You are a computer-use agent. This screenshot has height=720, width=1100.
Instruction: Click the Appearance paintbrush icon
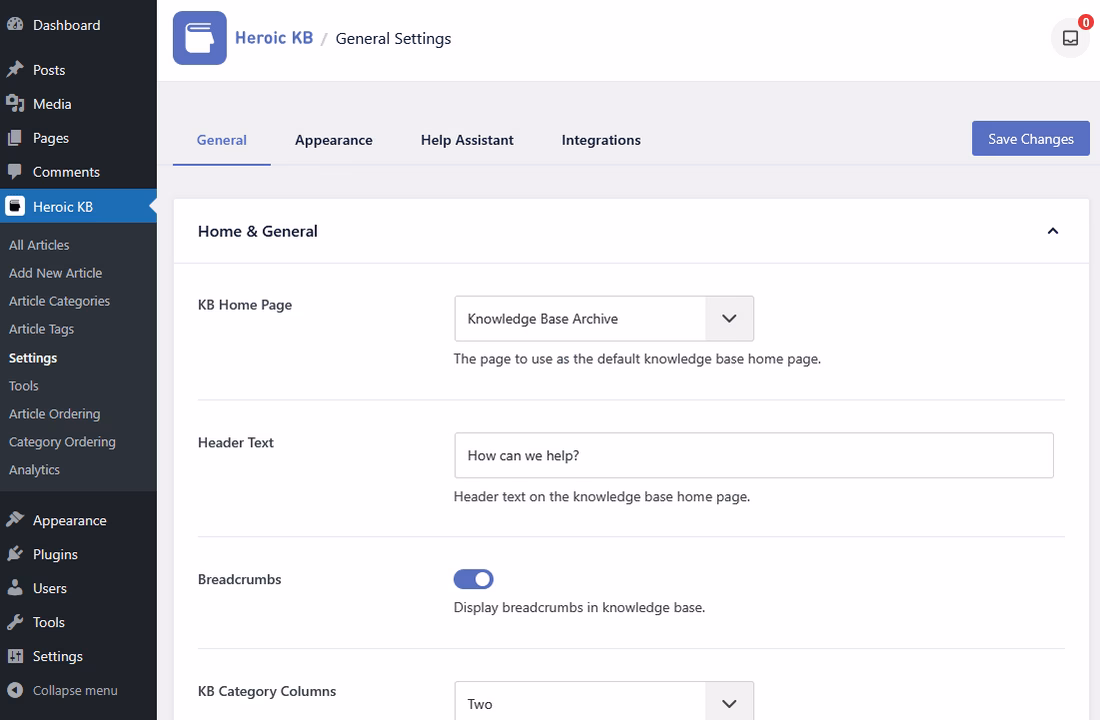[15, 520]
